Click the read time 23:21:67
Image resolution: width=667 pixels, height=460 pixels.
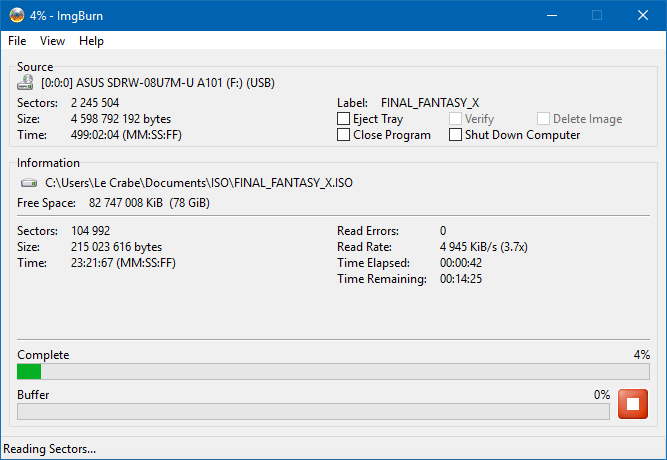pyautogui.click(x=123, y=263)
